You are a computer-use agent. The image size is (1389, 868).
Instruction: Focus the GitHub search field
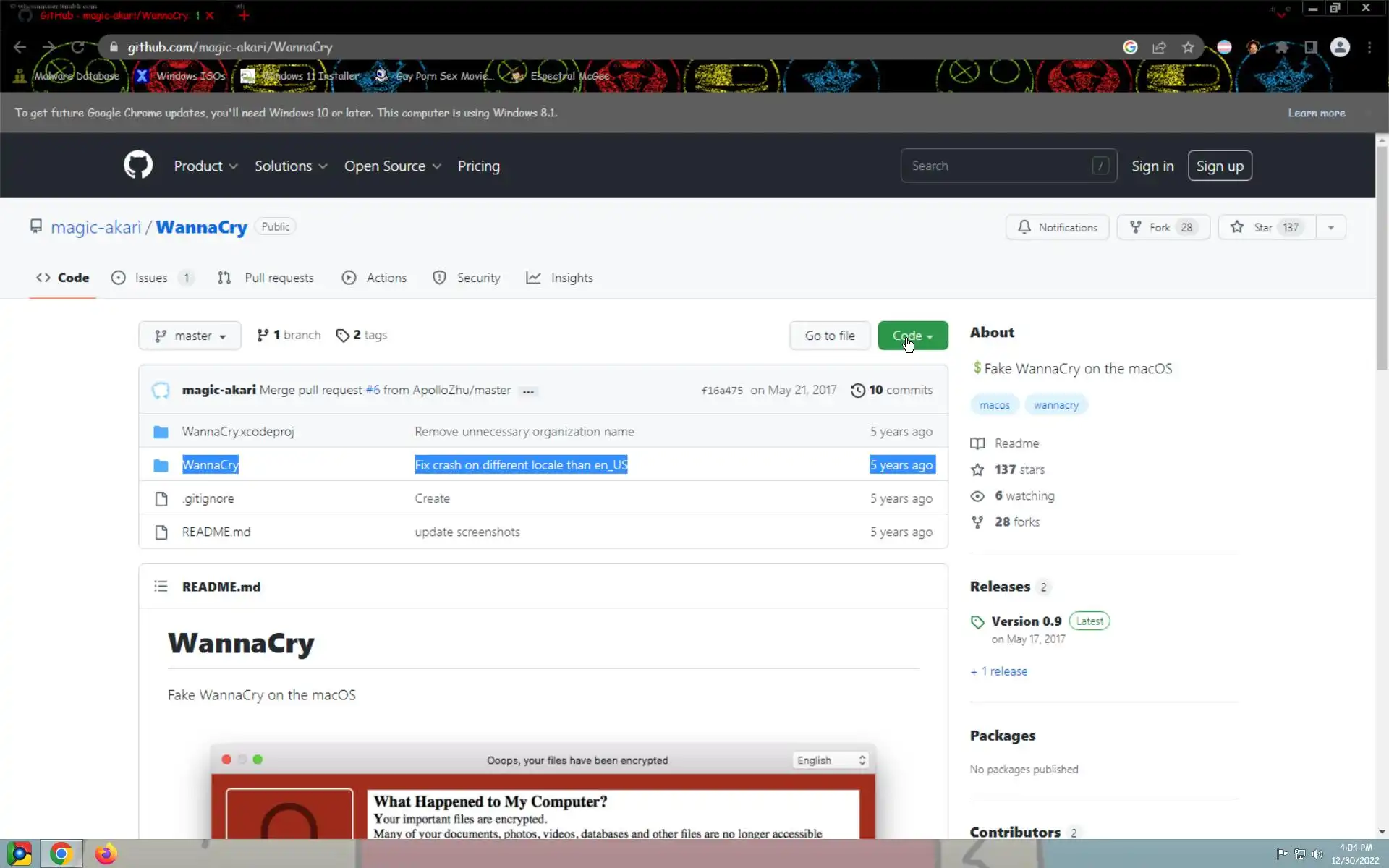click(x=998, y=166)
